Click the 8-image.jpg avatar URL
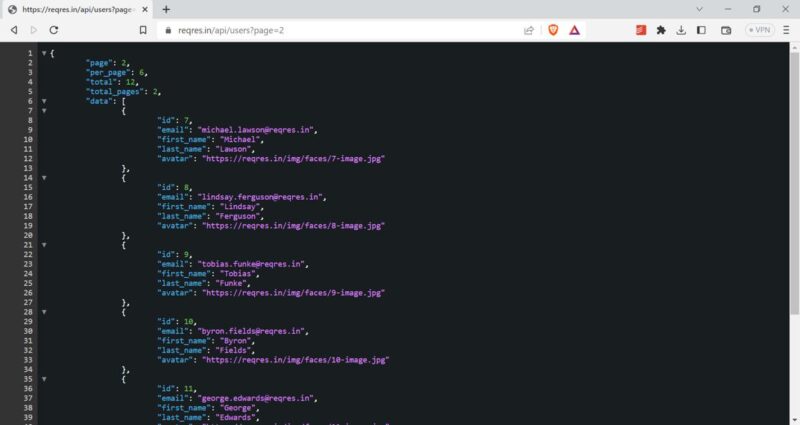This screenshot has width=800, height=425. pyautogui.click(x=293, y=226)
